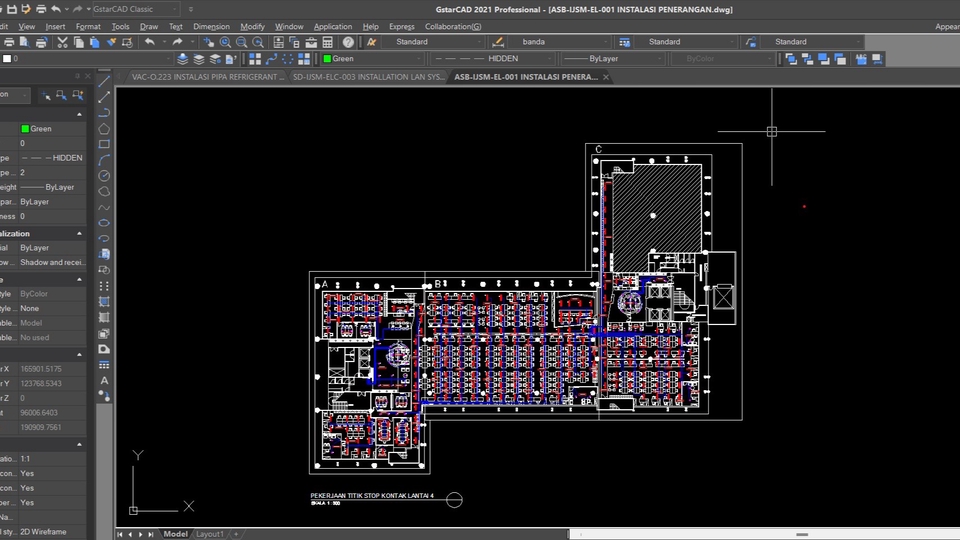Open the ByLayer lineweight dropdown
The image size is (960, 540).
[x=613, y=59]
